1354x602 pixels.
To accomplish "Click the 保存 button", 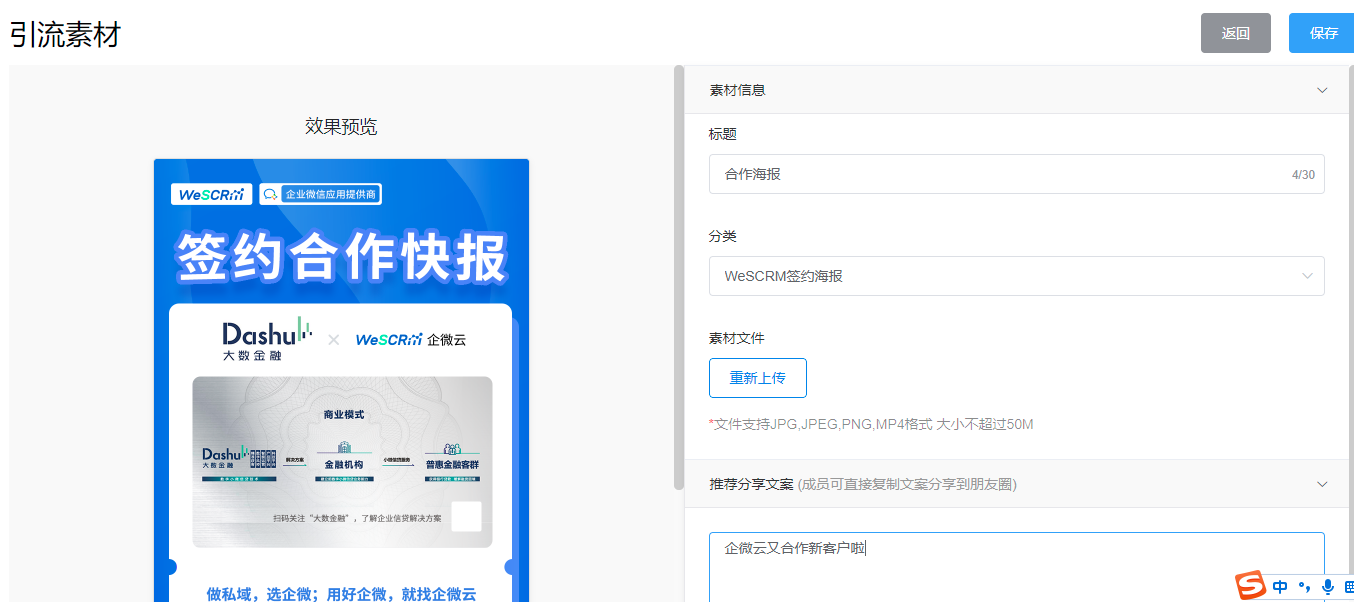I will (1323, 33).
